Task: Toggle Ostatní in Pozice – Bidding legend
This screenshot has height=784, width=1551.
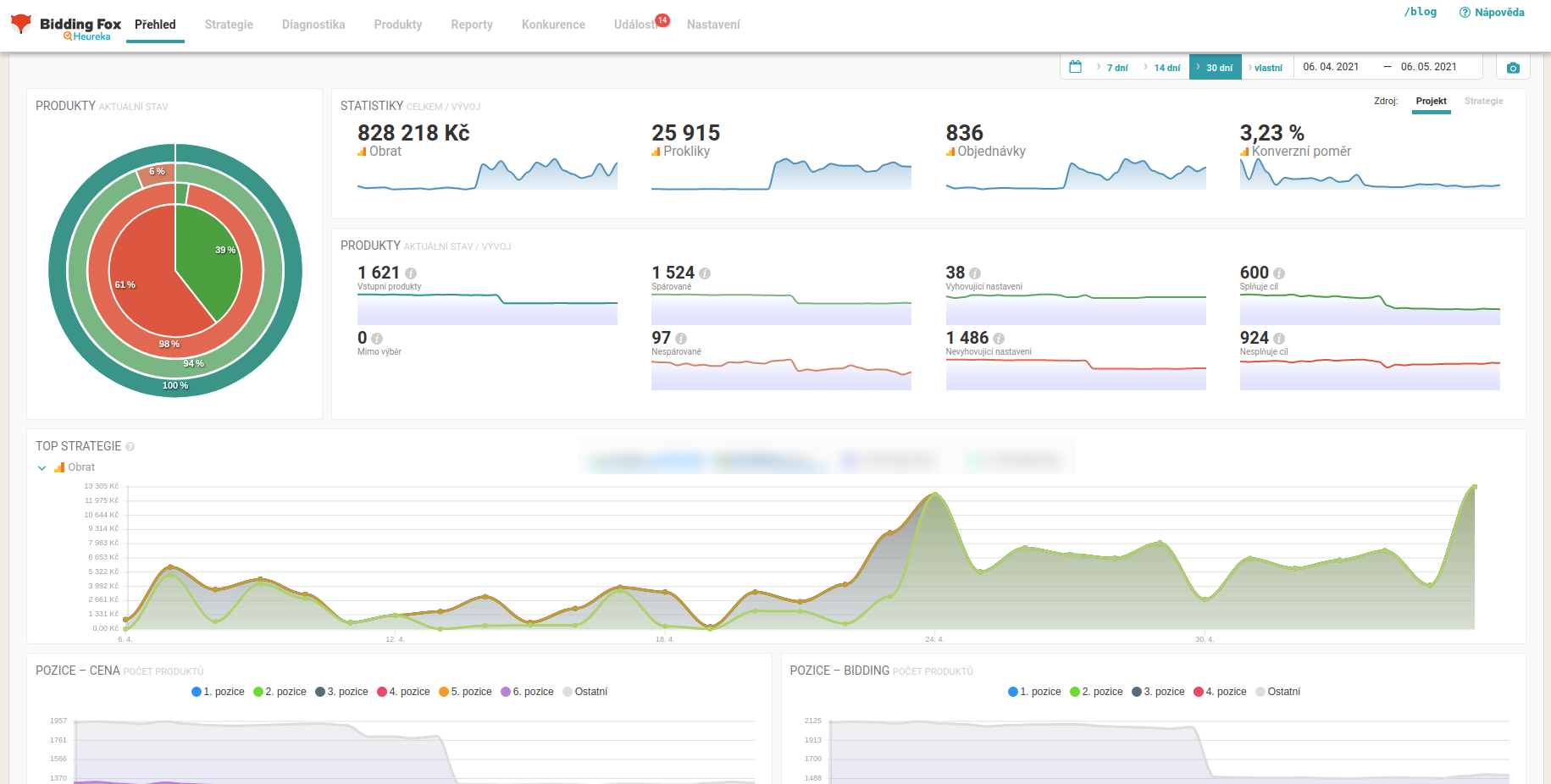Action: pos(1278,692)
